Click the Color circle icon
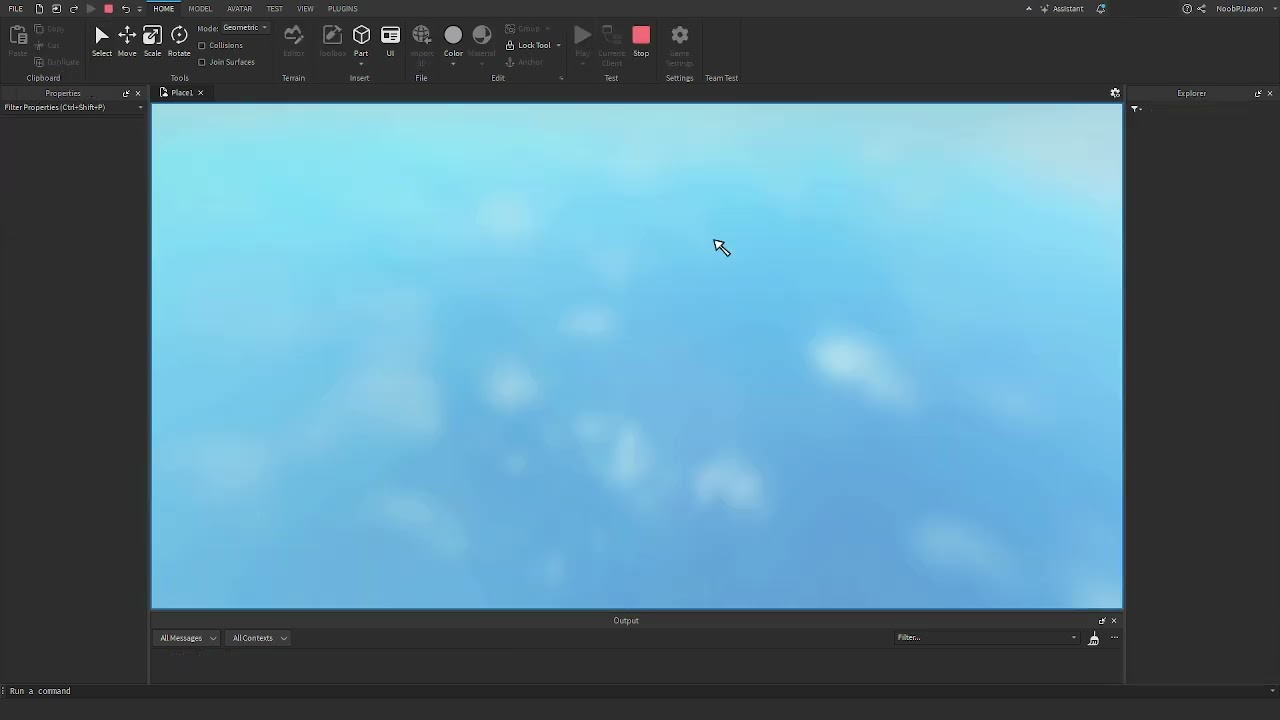The image size is (1280, 720). pyautogui.click(x=453, y=36)
